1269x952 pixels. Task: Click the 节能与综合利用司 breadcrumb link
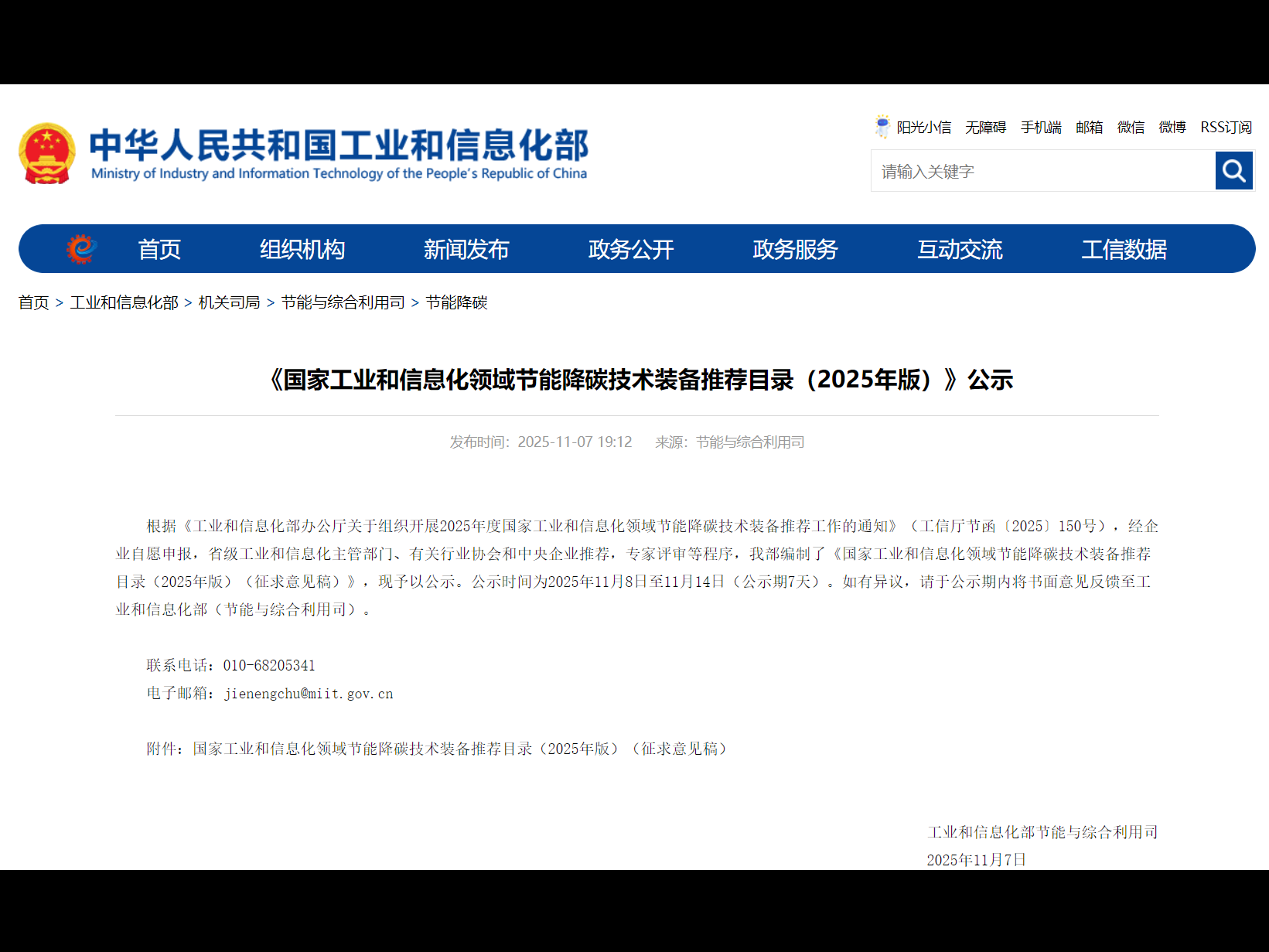tap(343, 302)
